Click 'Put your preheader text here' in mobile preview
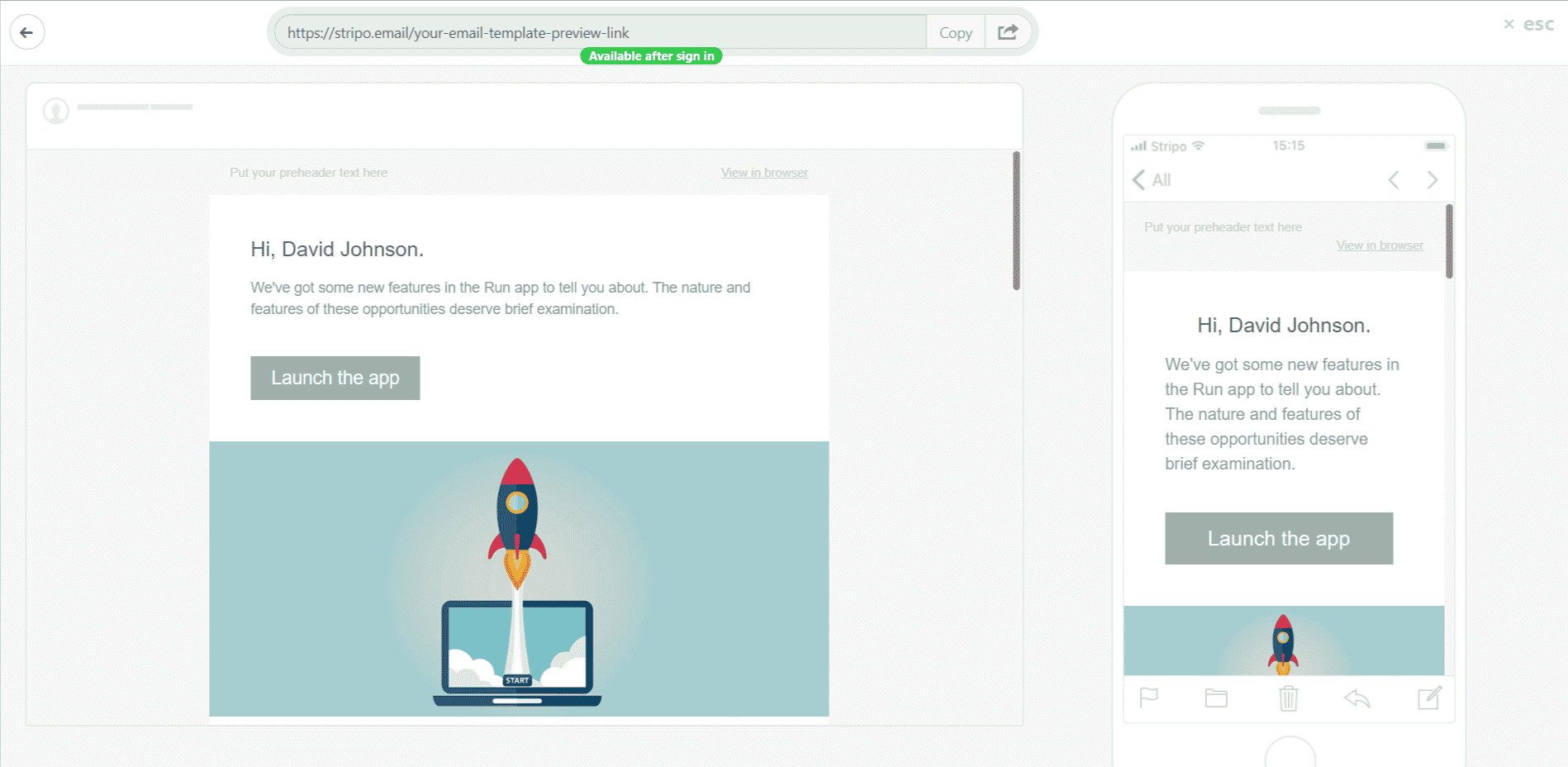This screenshot has width=1568, height=767. click(x=1223, y=227)
